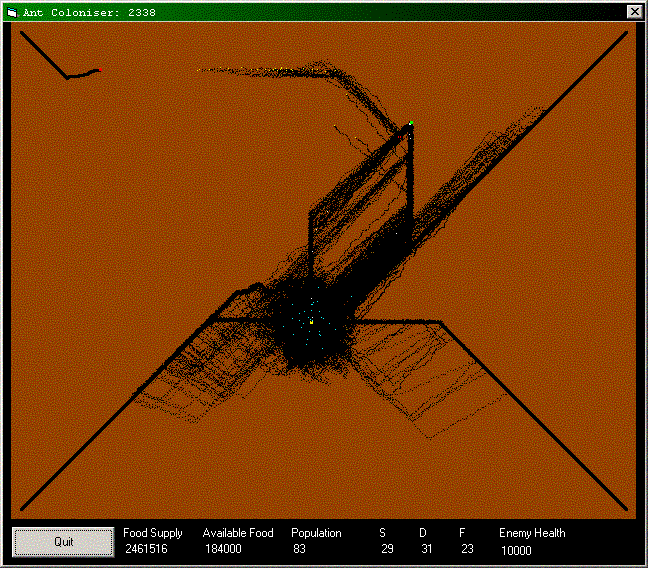Click the F value 23

[467, 549]
